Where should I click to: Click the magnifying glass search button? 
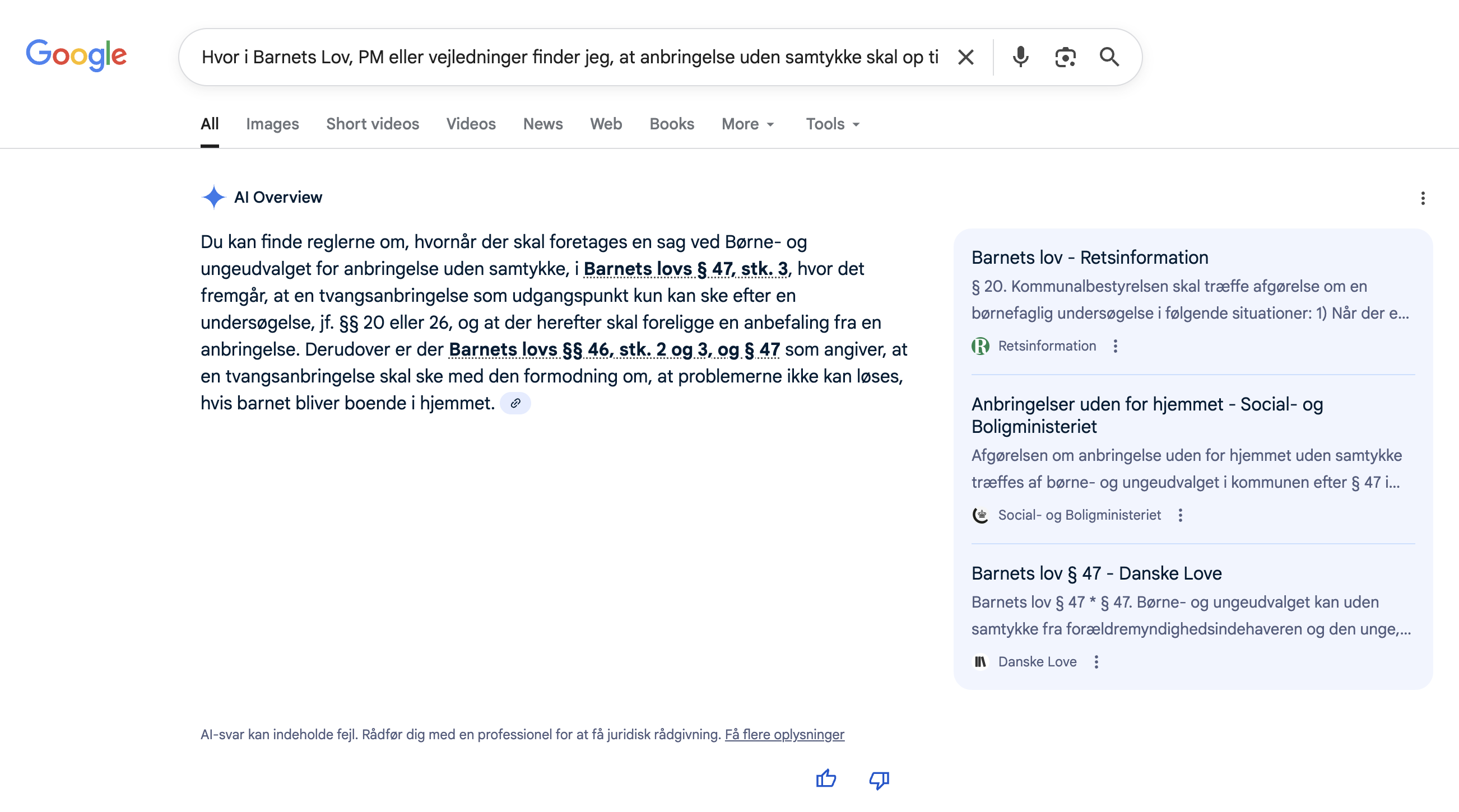click(1109, 57)
